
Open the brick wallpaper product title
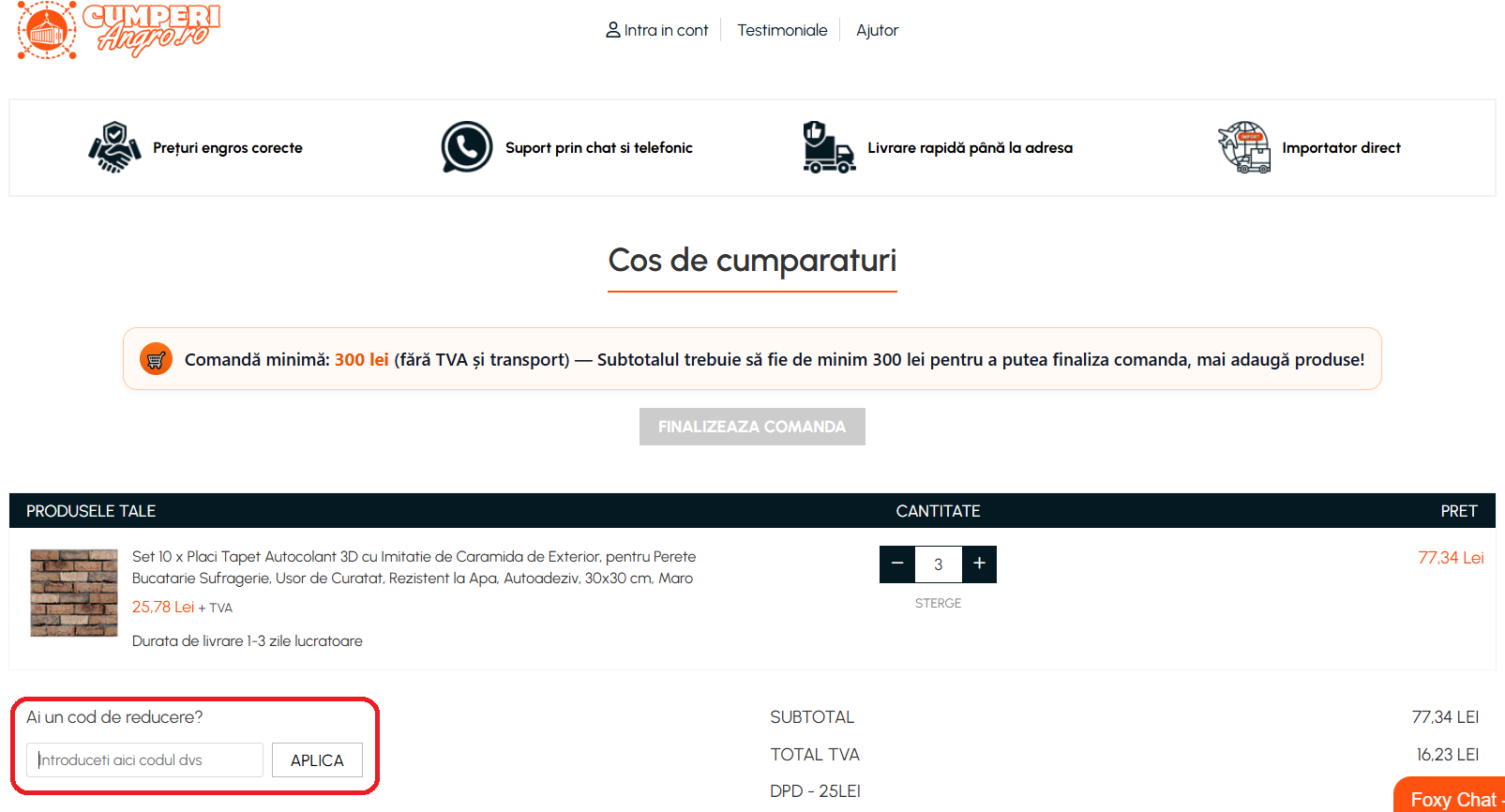tap(414, 567)
